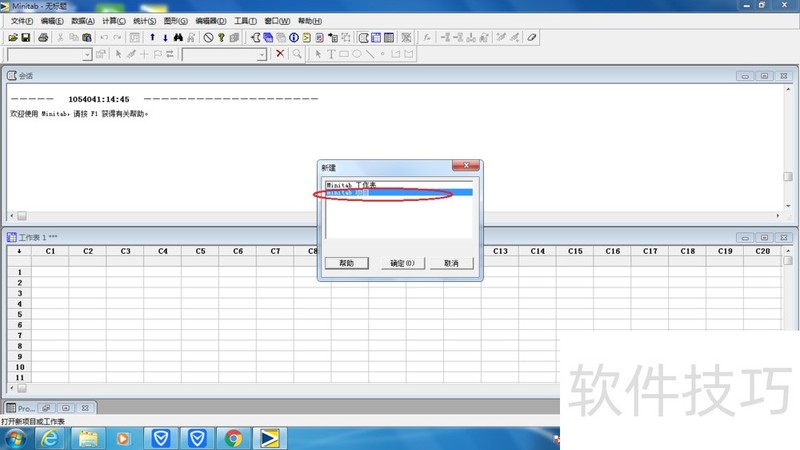Show the worksheet window toolbar icon
Image resolution: width=800 pixels, height=450 pixels.
(x=376, y=38)
